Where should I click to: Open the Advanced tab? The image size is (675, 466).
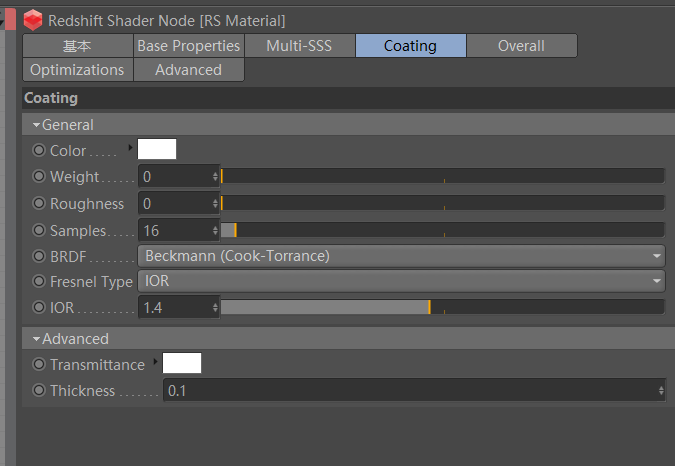189,70
